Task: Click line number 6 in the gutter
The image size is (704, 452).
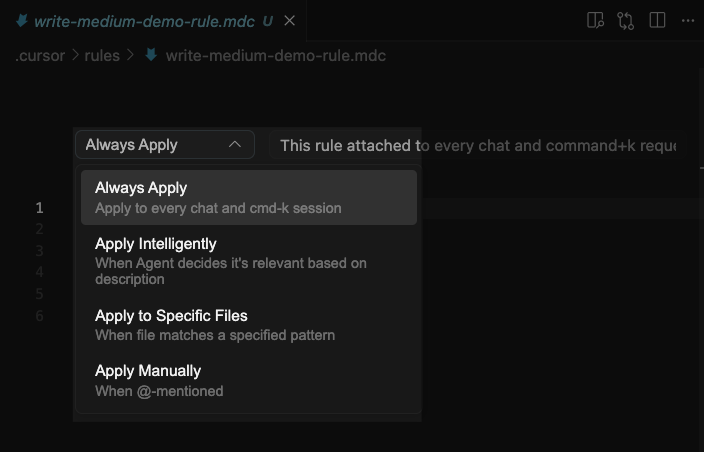Action: (x=40, y=316)
